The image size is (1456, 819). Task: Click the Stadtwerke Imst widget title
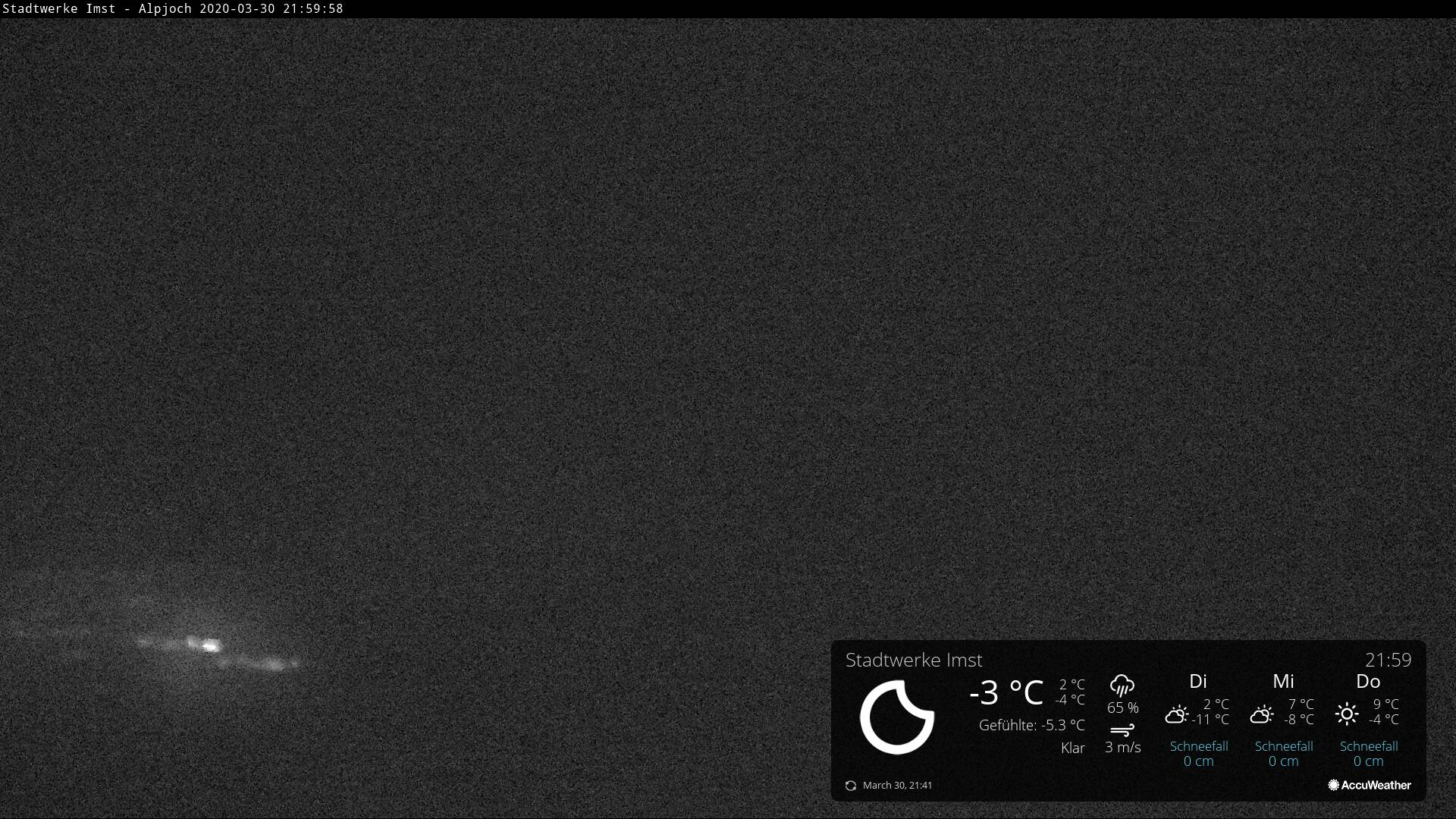914,660
